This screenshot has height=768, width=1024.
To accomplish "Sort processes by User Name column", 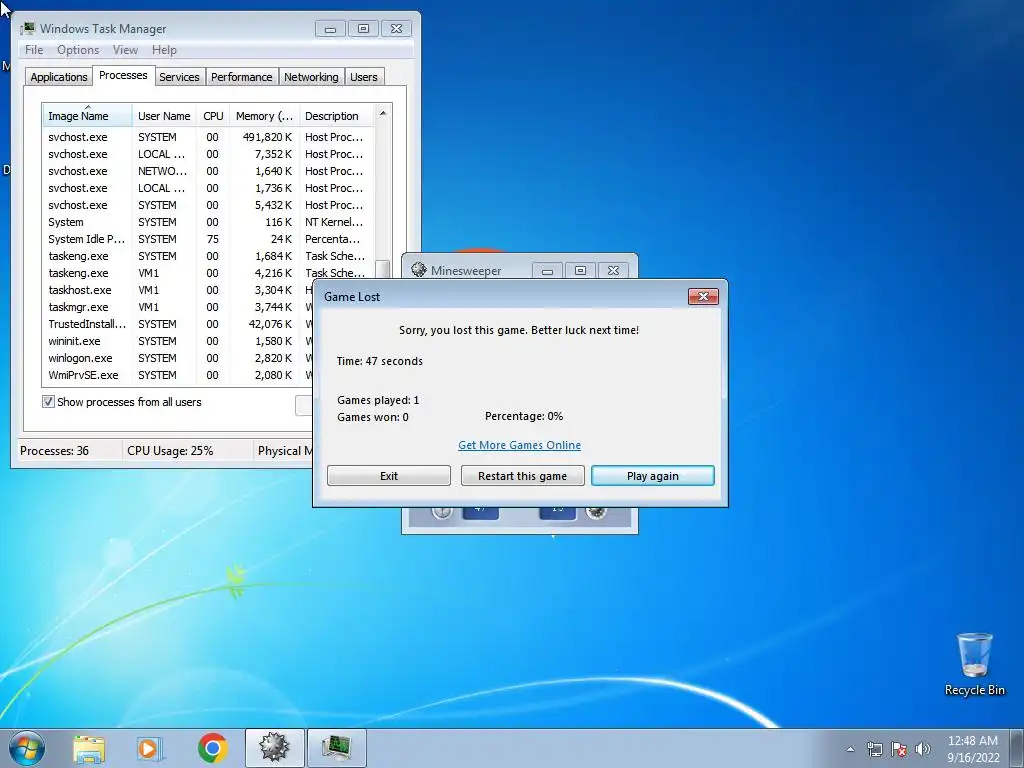I will click(x=164, y=116).
